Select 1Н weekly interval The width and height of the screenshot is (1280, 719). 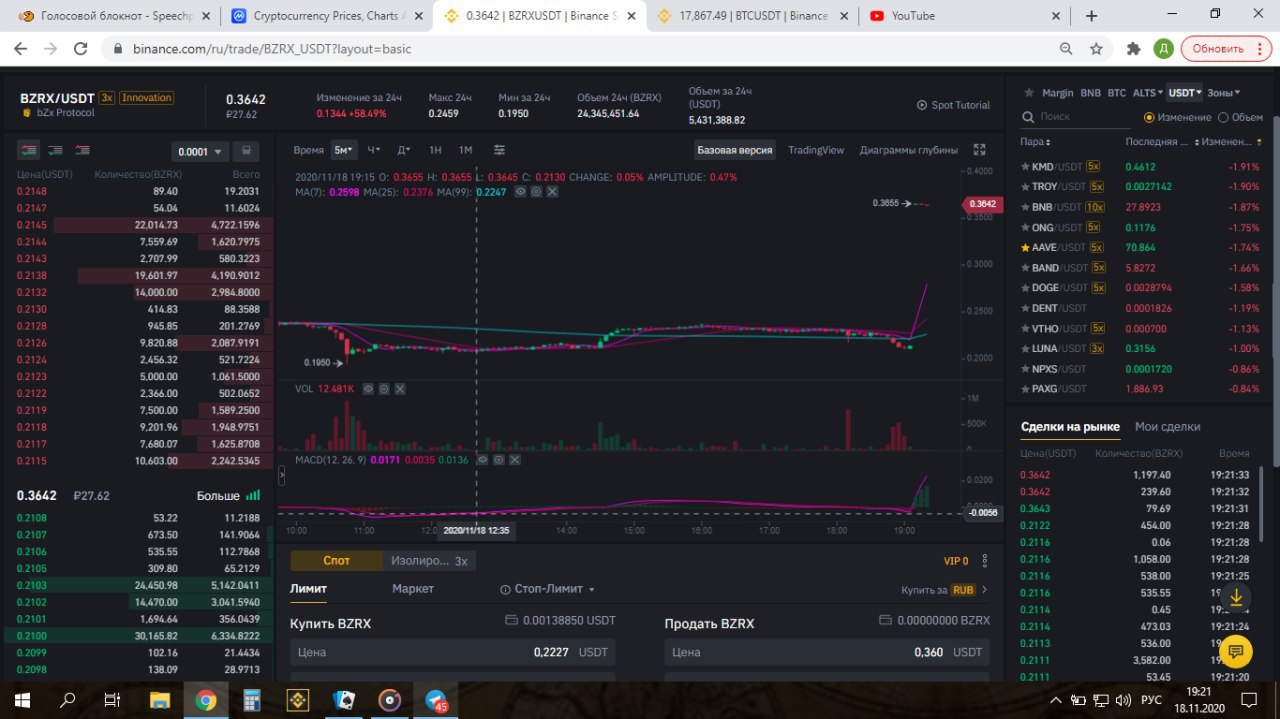tap(435, 150)
